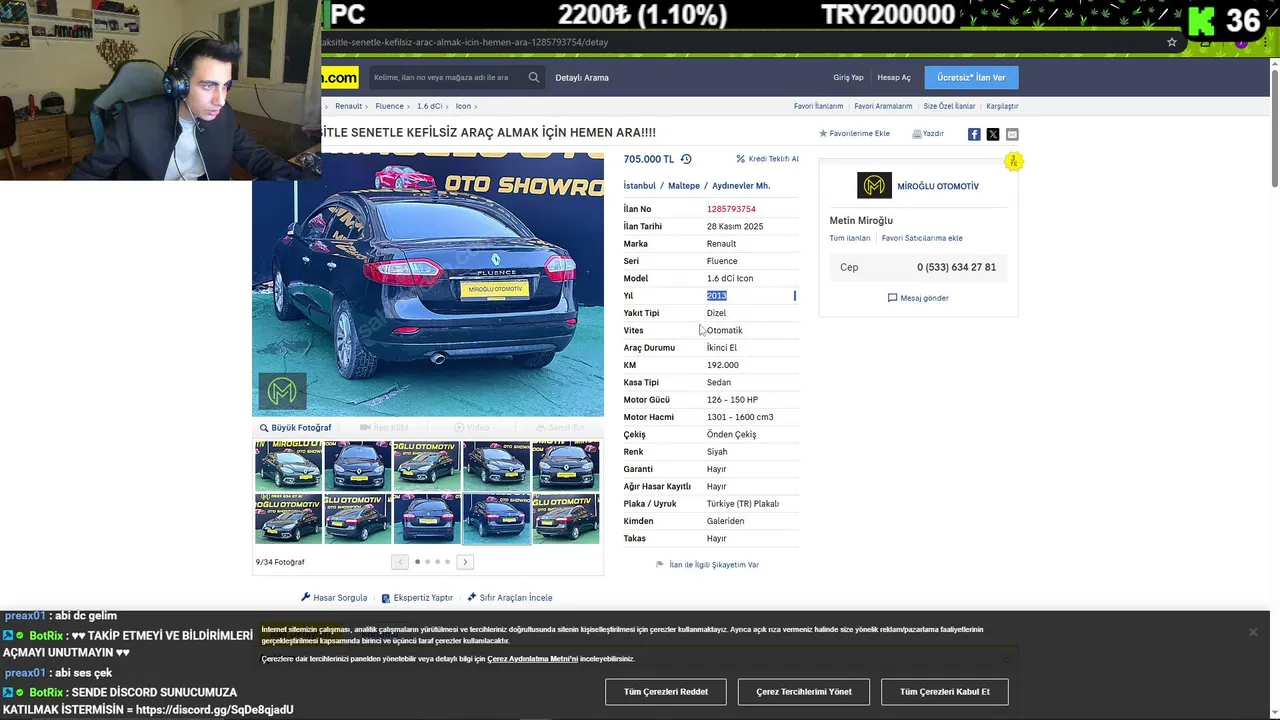Click Giriş Yap to log in
The width and height of the screenshot is (1280, 720).
pyautogui.click(x=848, y=77)
